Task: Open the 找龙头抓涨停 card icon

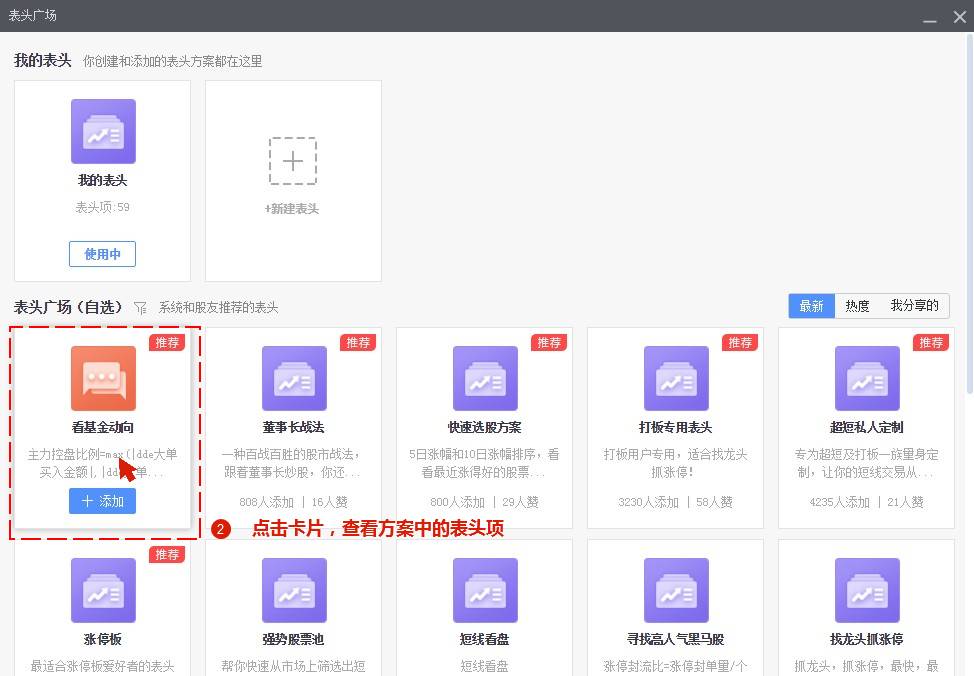Action: (x=867, y=590)
